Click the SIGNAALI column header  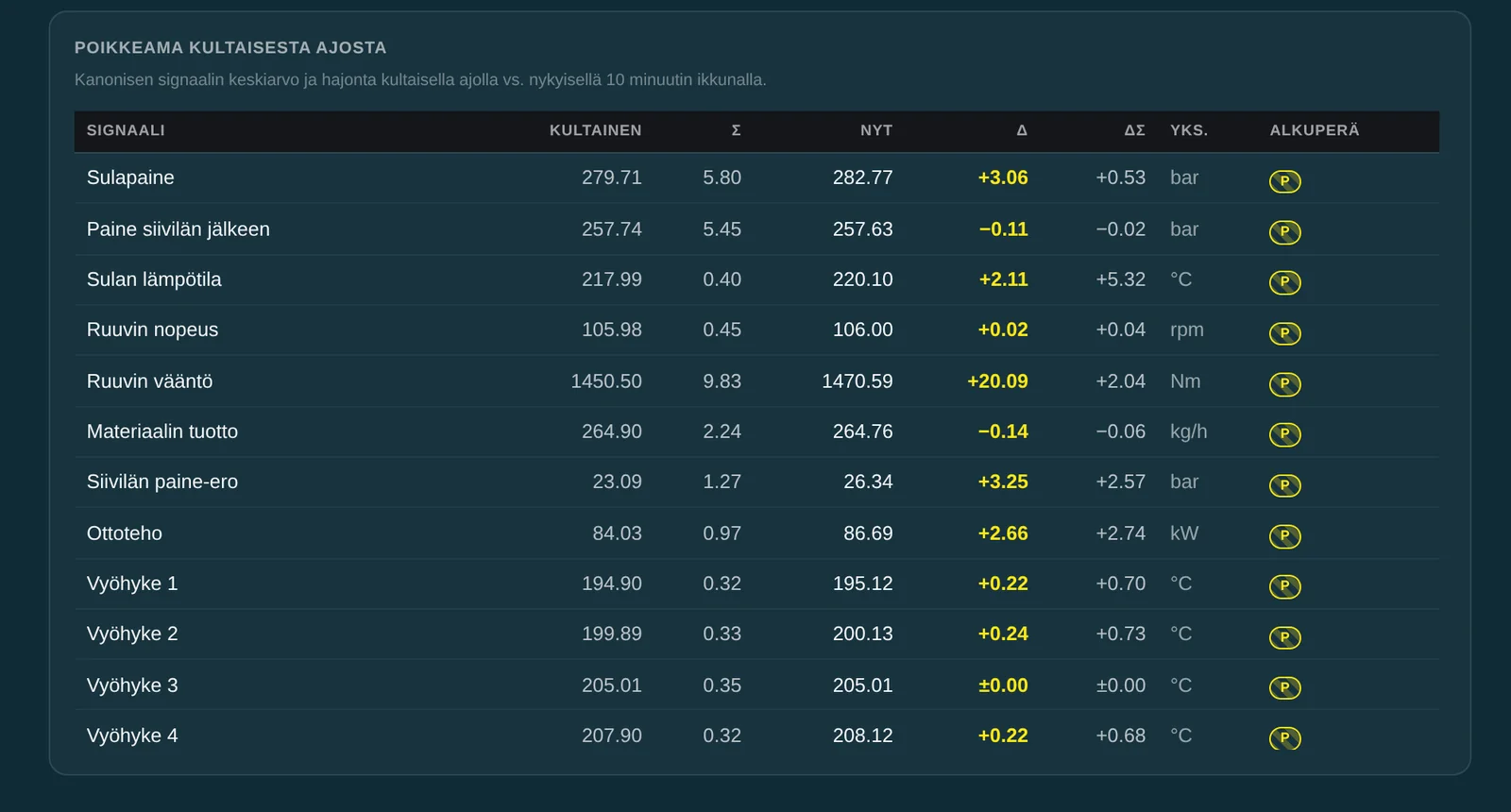pyautogui.click(x=126, y=130)
